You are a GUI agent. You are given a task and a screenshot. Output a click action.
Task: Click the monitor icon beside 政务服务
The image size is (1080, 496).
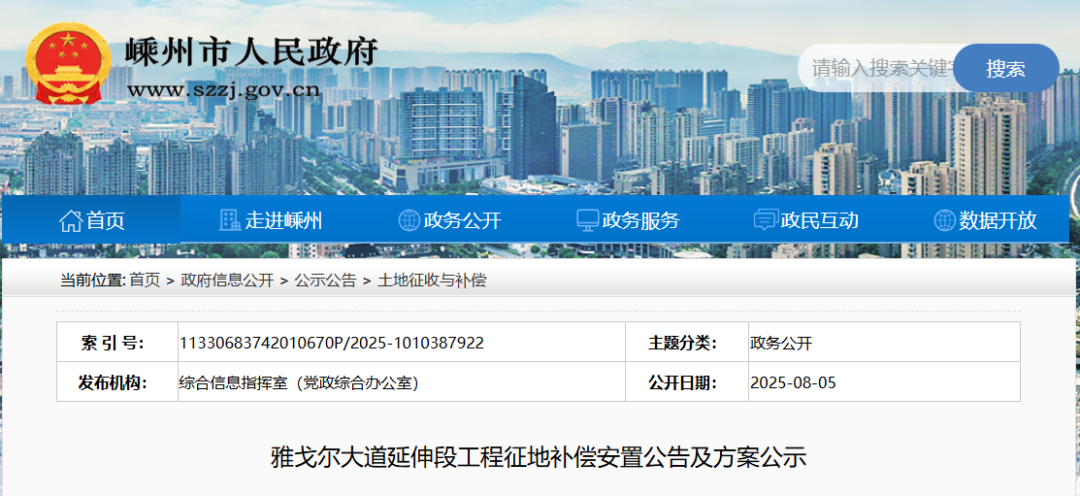point(587,221)
